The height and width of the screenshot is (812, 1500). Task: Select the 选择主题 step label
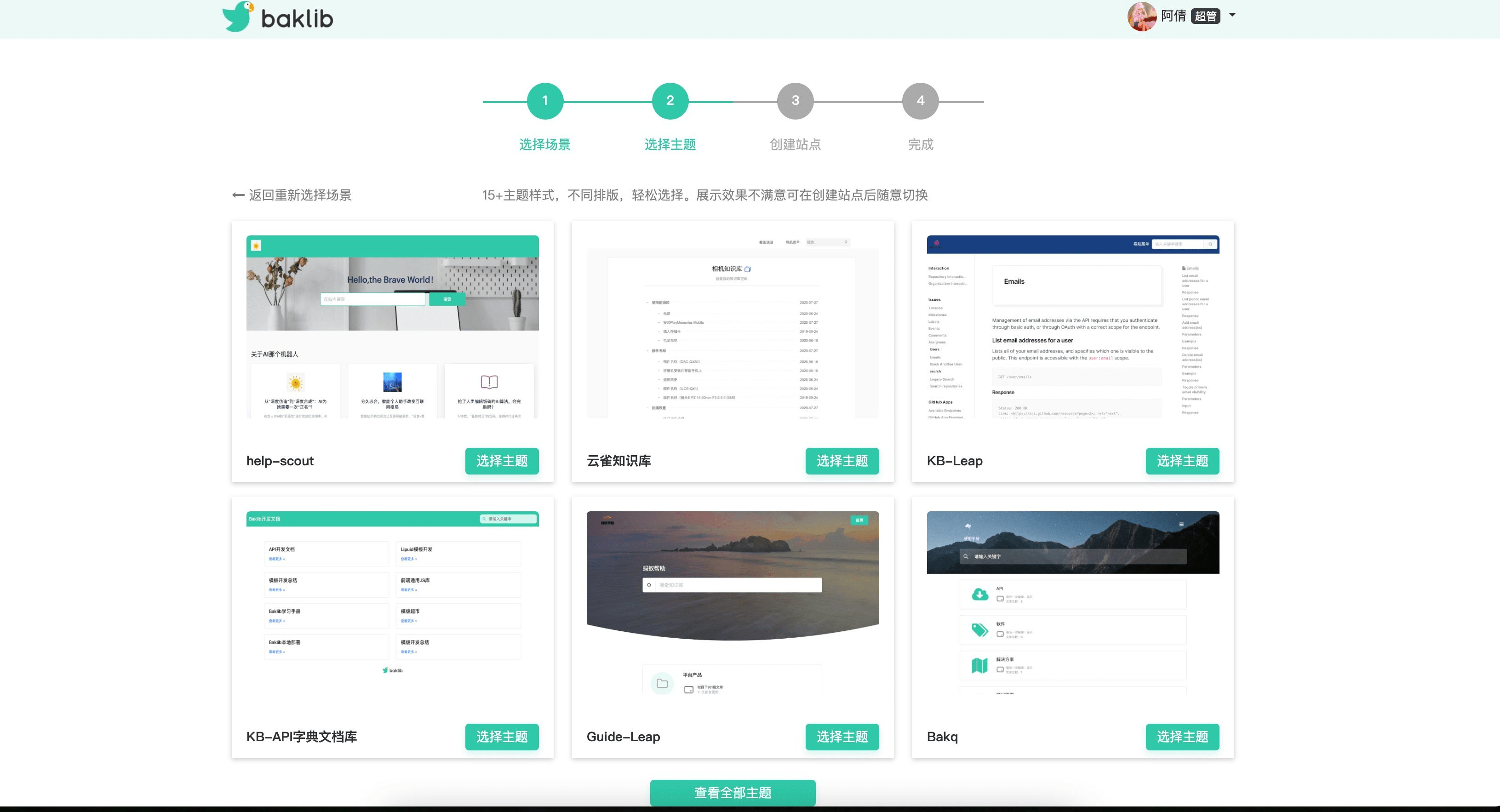pos(670,144)
